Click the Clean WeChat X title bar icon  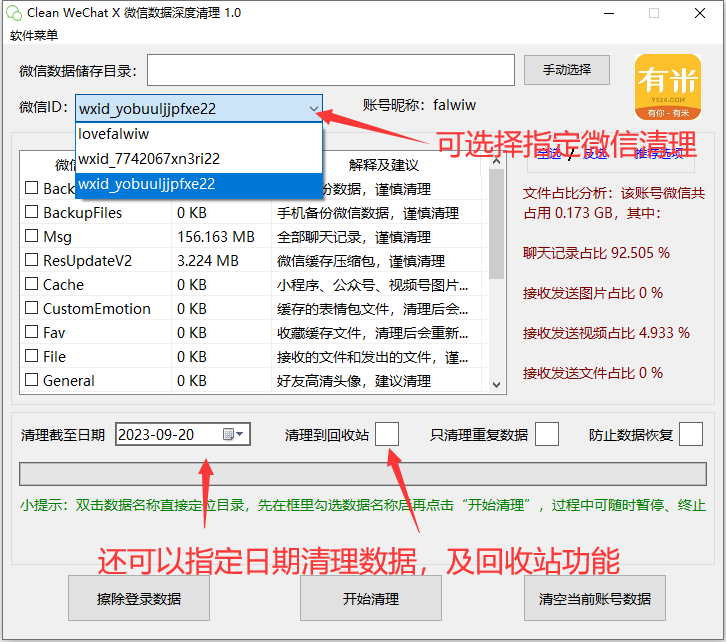click(13, 13)
